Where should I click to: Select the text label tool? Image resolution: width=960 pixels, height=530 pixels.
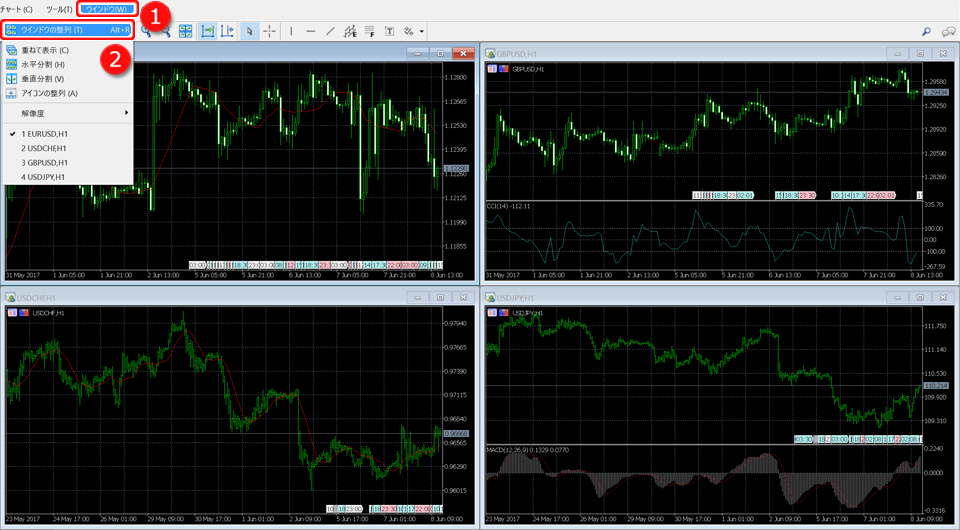[x=388, y=31]
